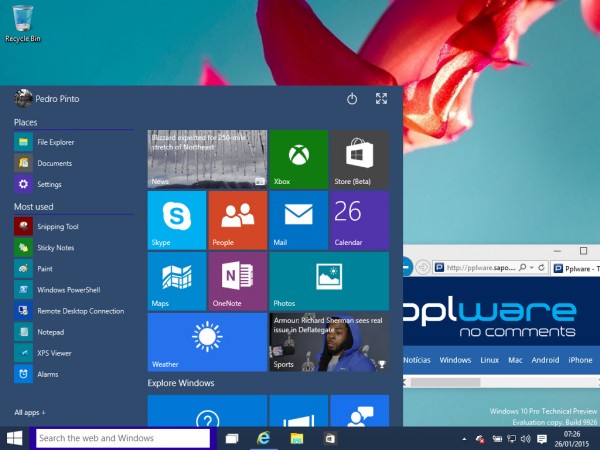This screenshot has height=450, width=600.
Task: Launch Snipping Tool from Most used
Action: 73,227
